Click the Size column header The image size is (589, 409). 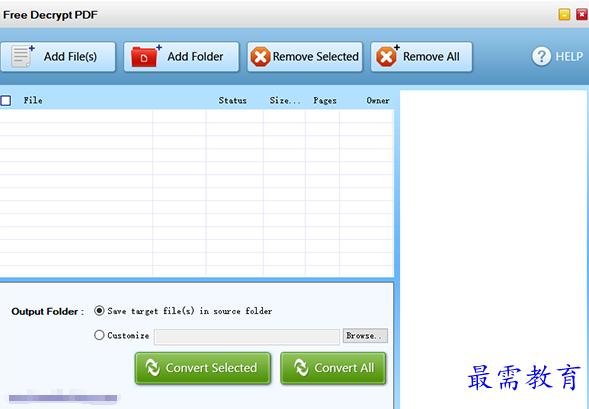pyautogui.click(x=285, y=100)
